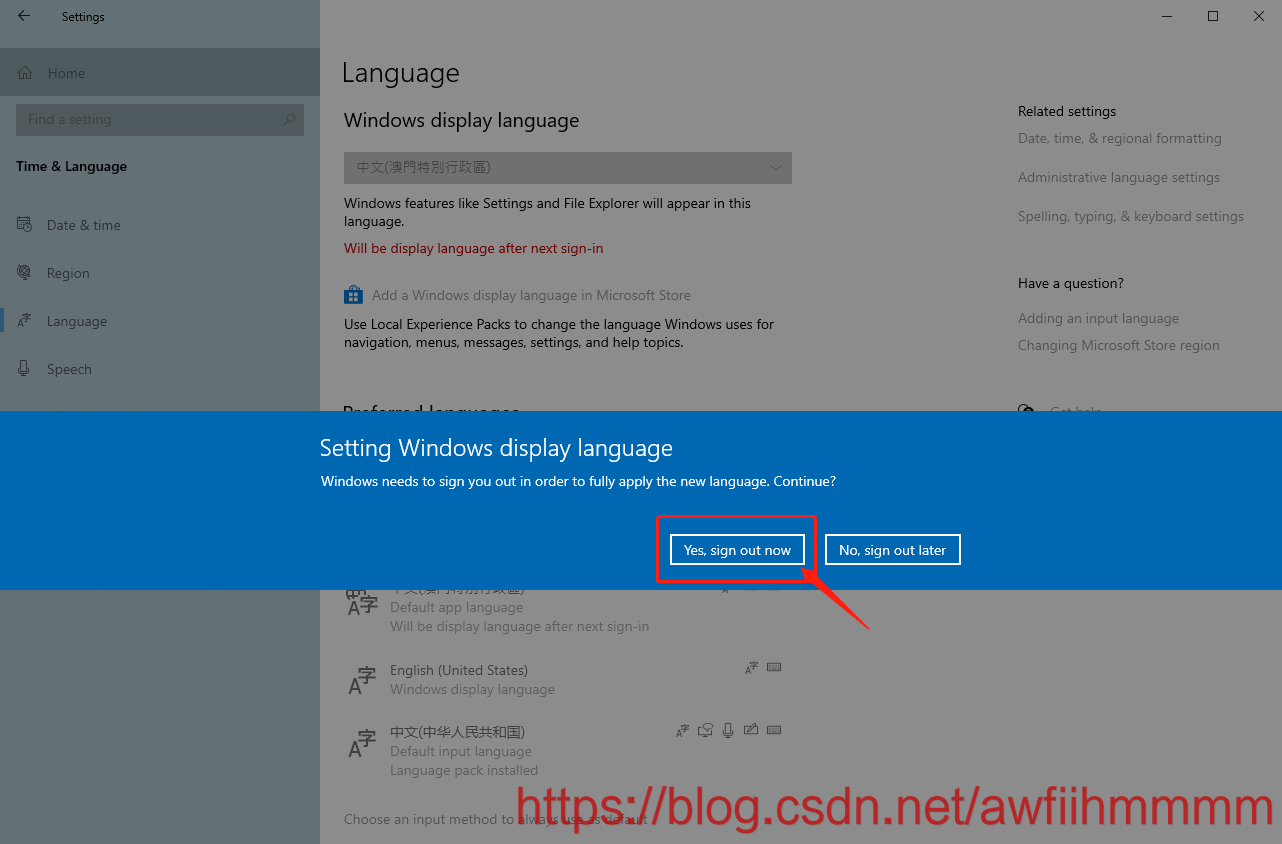Maximize the Settings window
This screenshot has width=1282, height=844.
coord(1213,16)
